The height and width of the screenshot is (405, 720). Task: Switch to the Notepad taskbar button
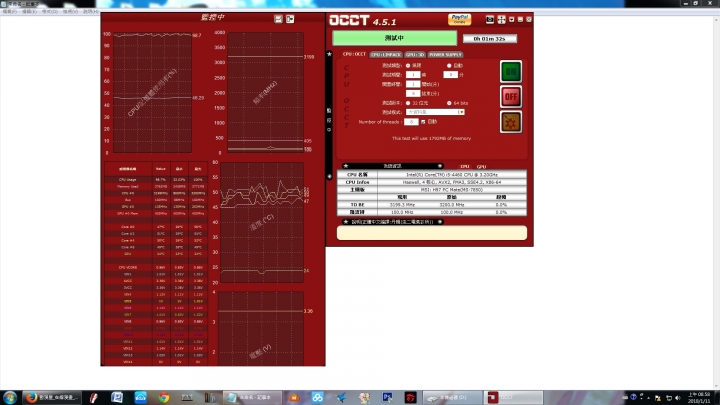252,397
